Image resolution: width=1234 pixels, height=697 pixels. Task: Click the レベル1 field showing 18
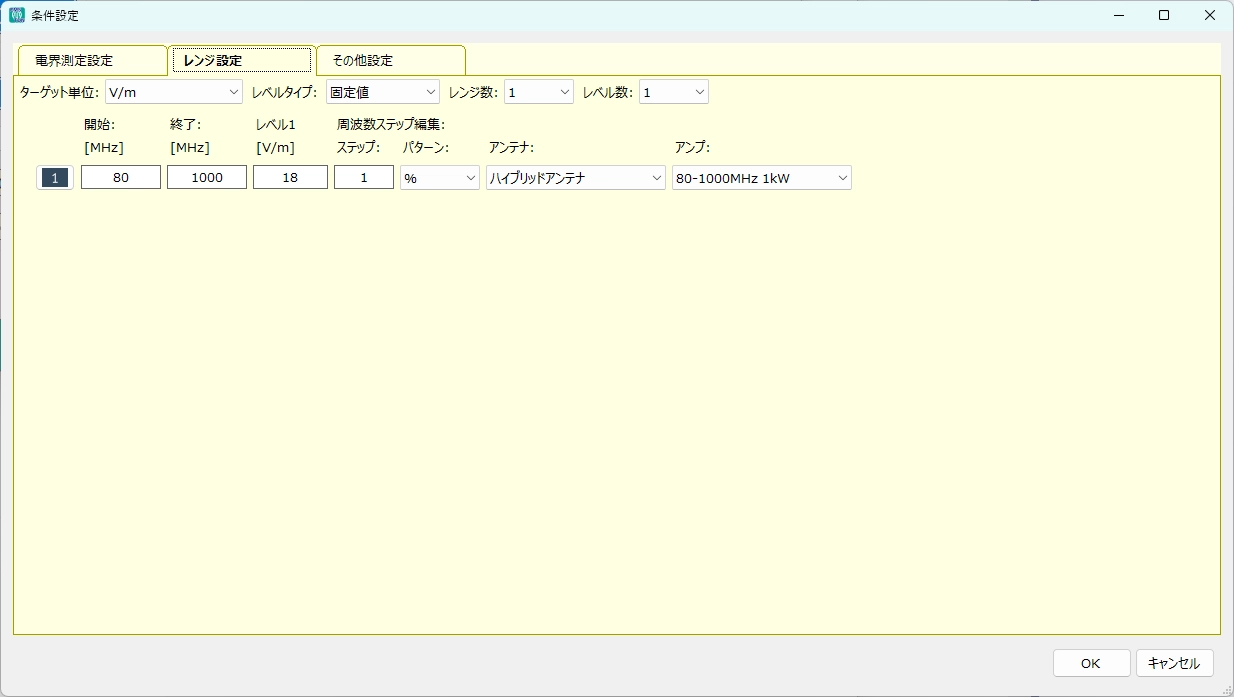pyautogui.click(x=290, y=178)
